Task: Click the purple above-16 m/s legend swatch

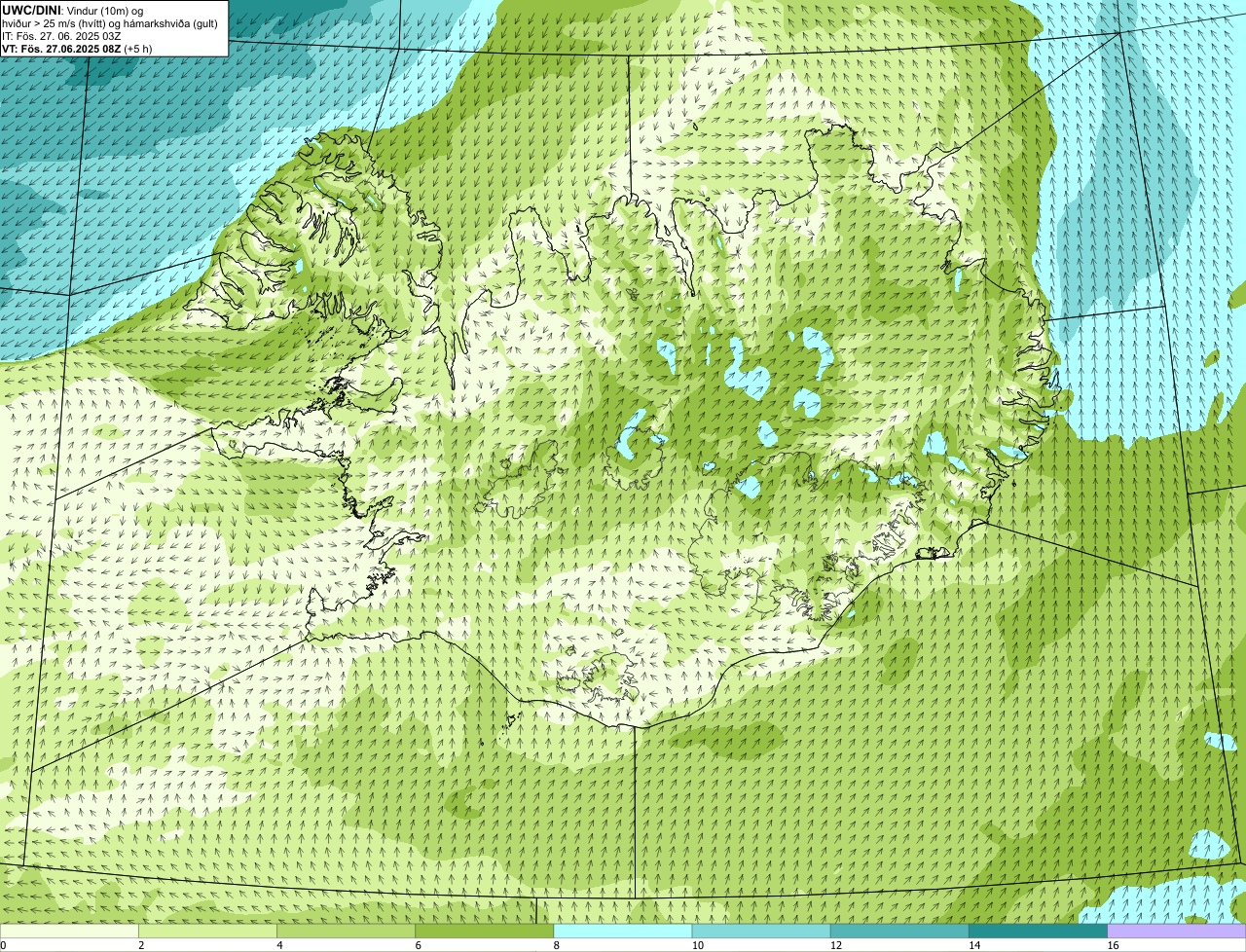Action: (1177, 932)
